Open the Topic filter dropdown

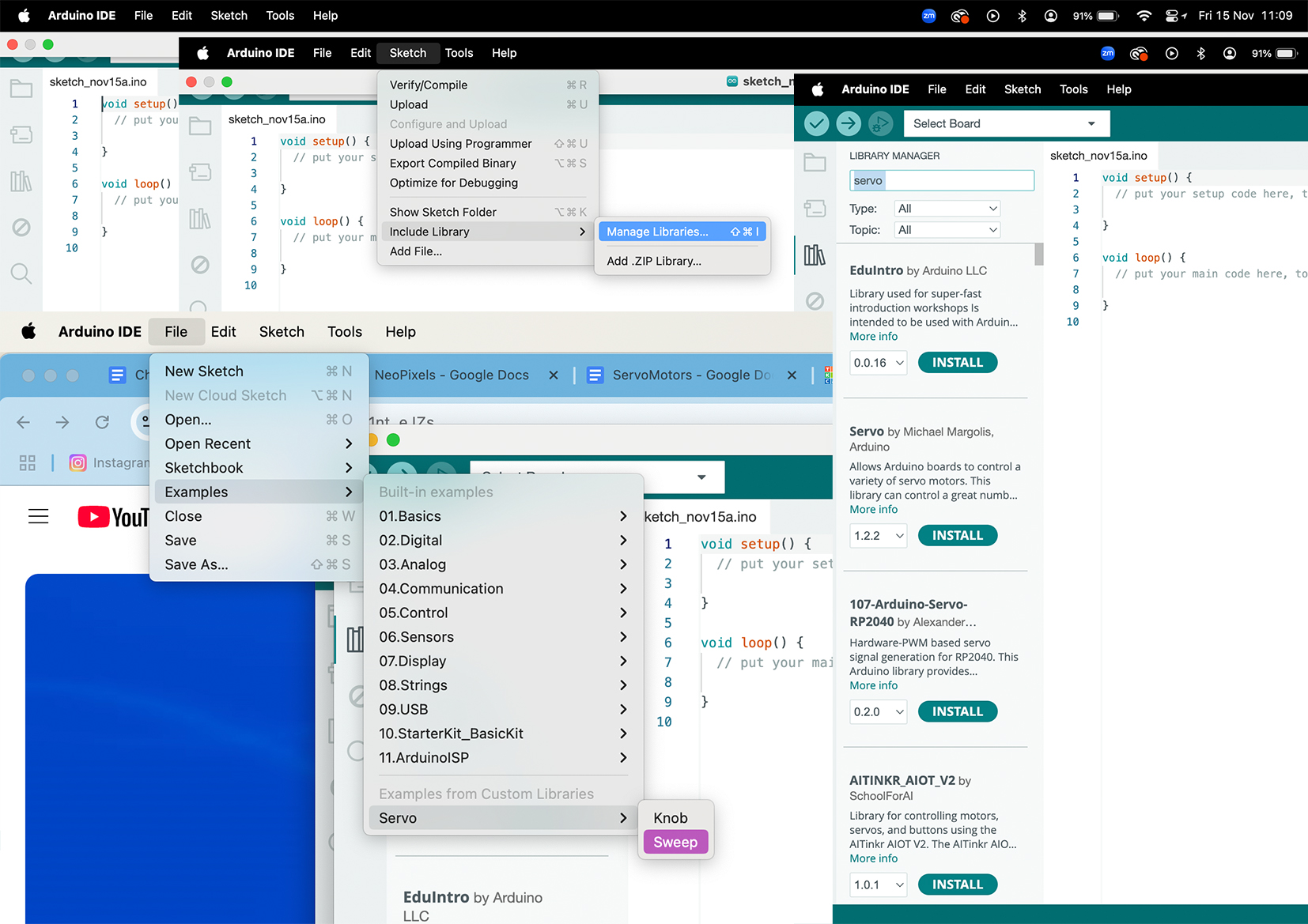coord(947,230)
